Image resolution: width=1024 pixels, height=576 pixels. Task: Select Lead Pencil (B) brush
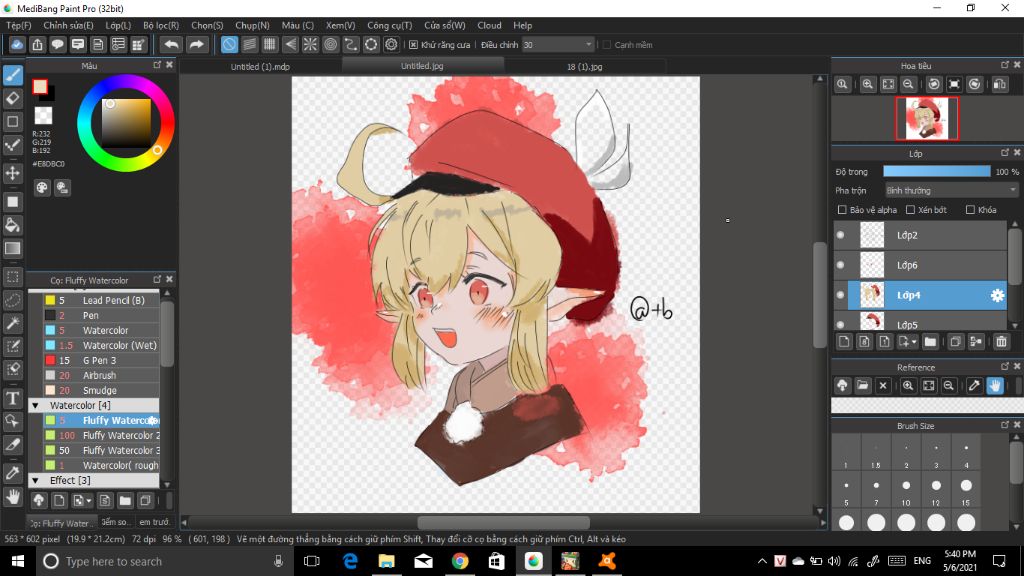pos(101,300)
